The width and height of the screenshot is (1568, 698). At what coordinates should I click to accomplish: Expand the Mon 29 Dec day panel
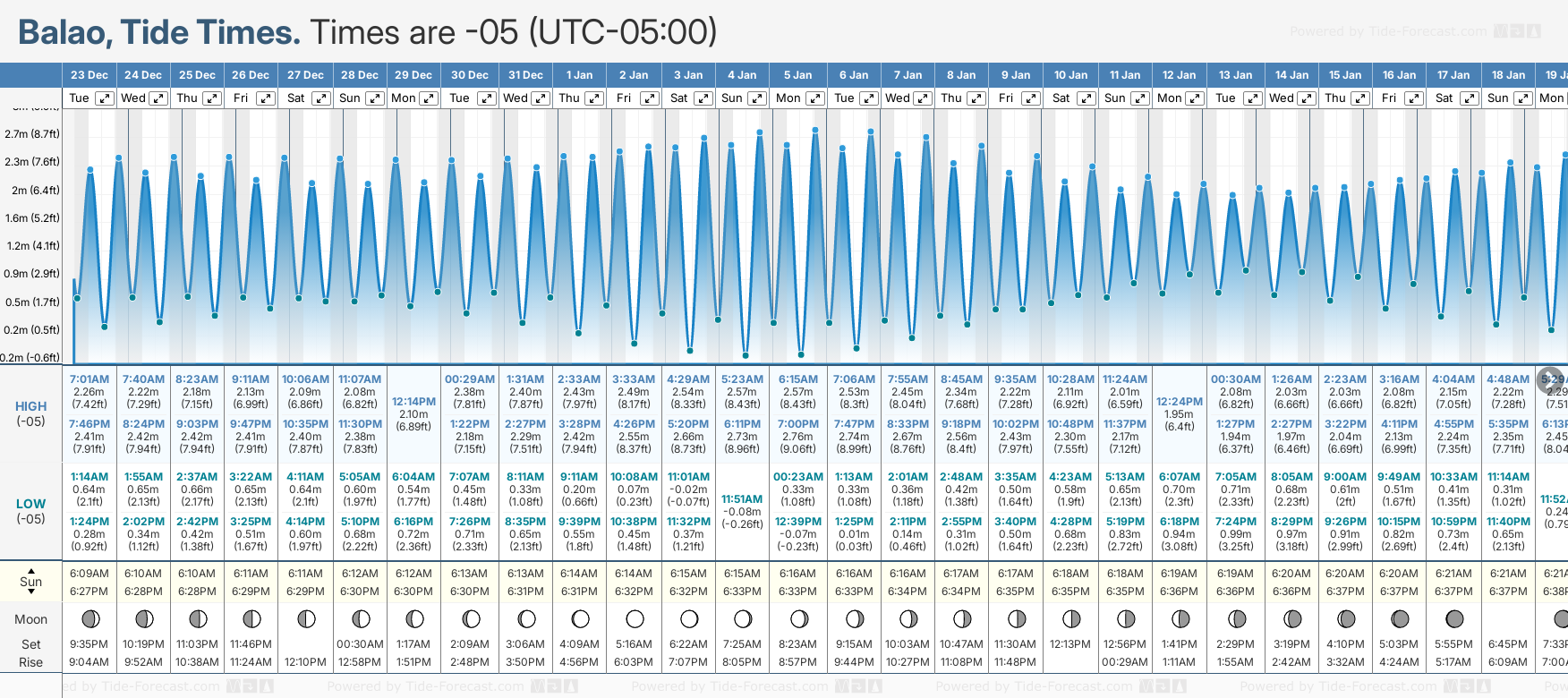(x=429, y=98)
